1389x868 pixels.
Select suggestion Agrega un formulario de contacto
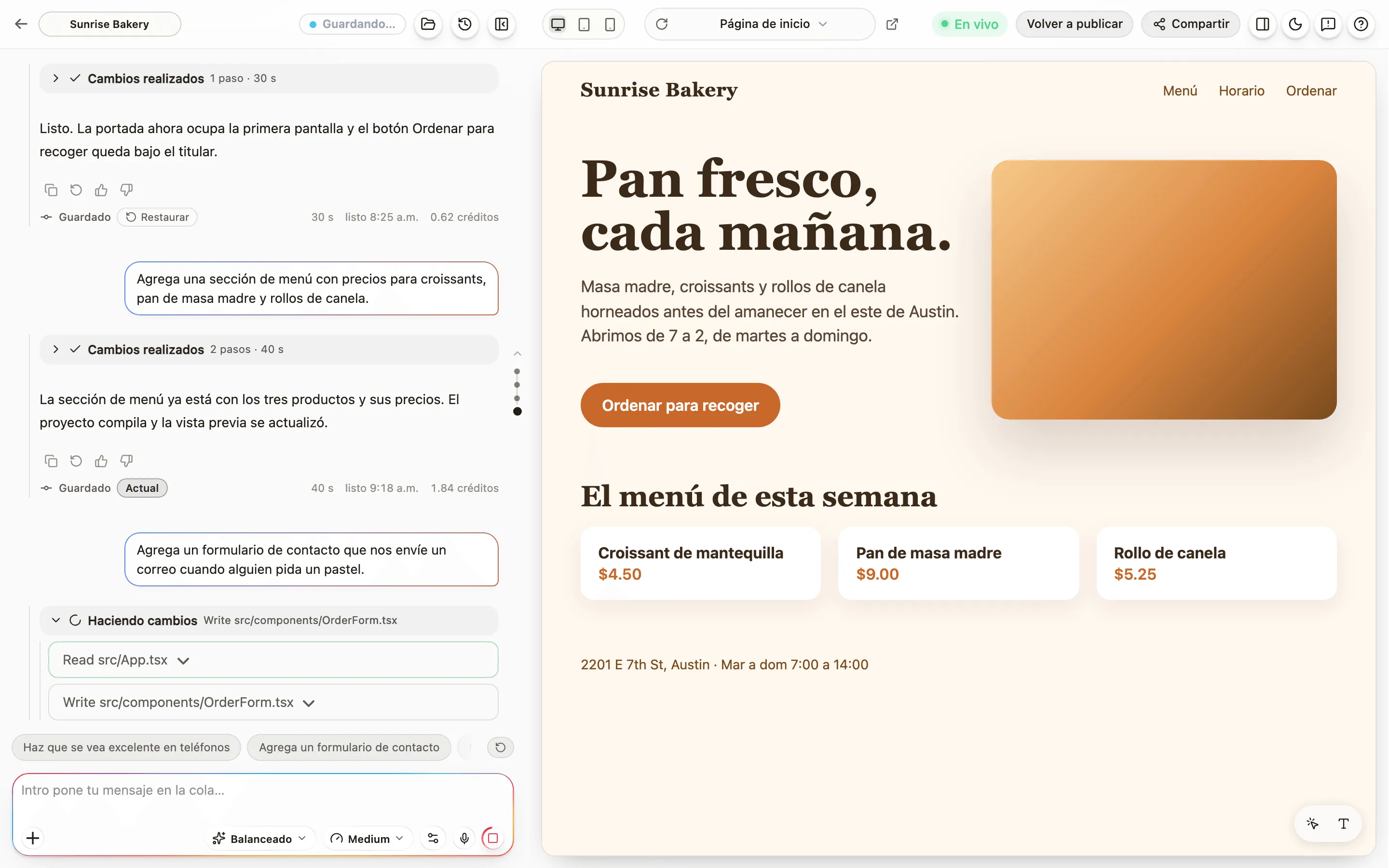(349, 747)
